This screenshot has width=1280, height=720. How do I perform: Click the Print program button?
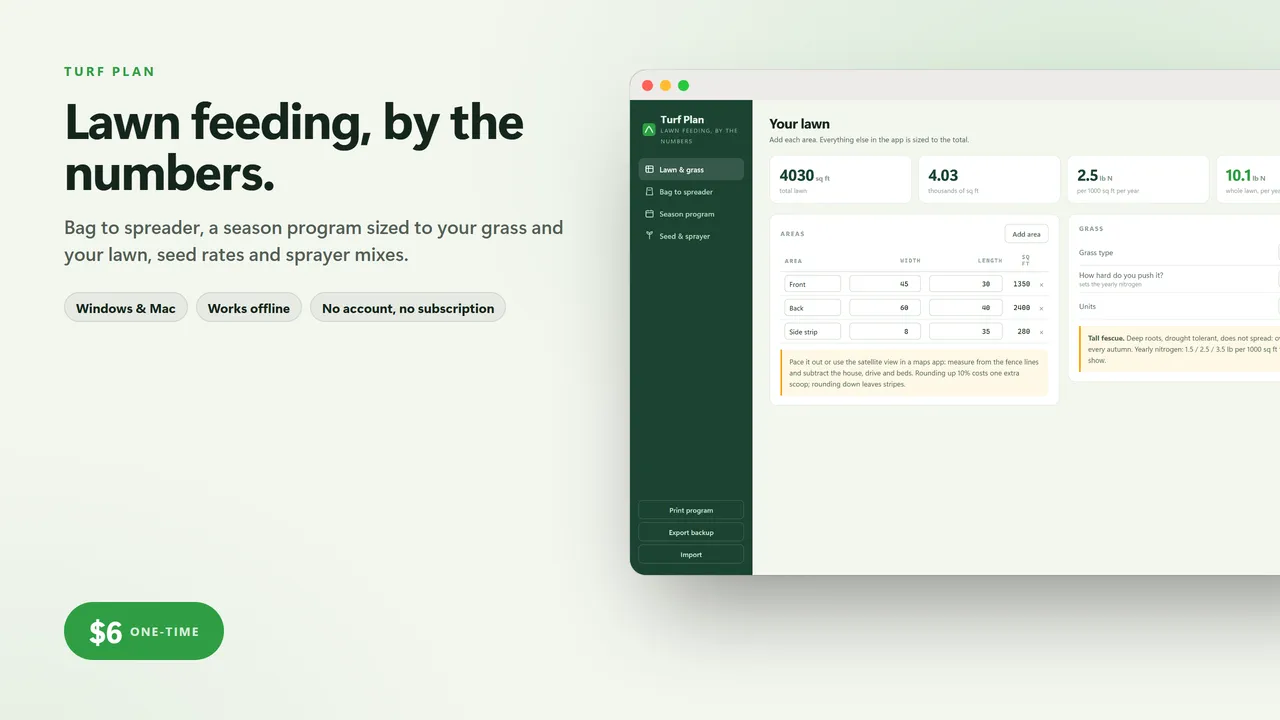pos(691,510)
